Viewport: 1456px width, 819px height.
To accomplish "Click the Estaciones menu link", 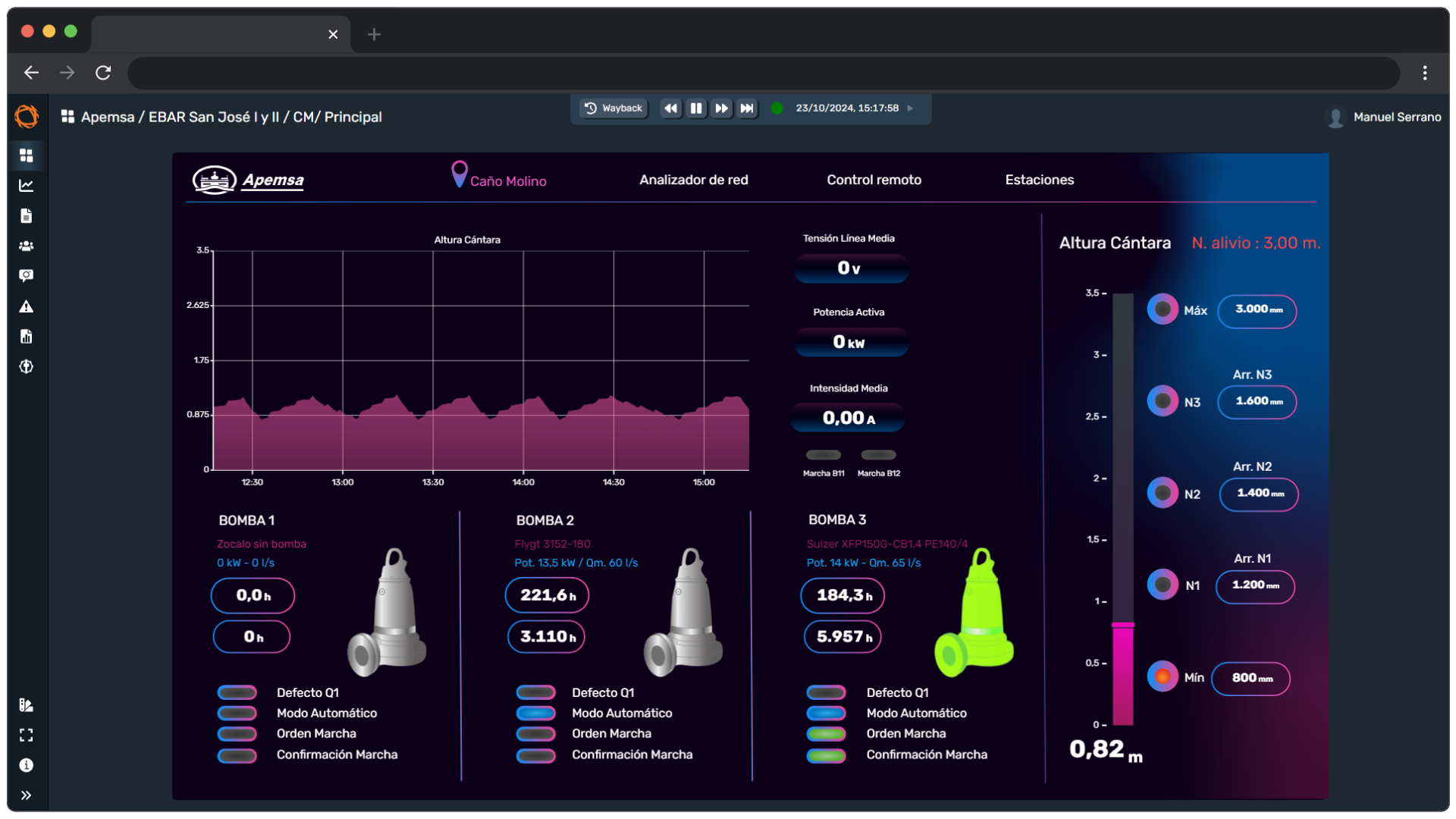I will pyautogui.click(x=1039, y=180).
